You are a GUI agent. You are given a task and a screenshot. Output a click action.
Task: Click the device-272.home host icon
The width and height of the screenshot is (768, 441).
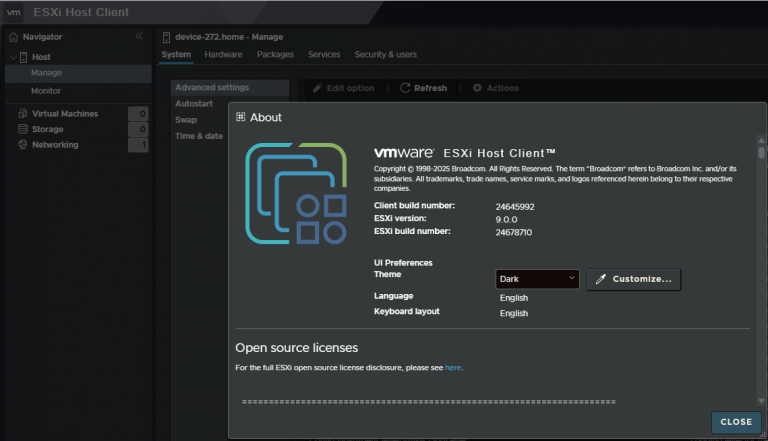[167, 37]
